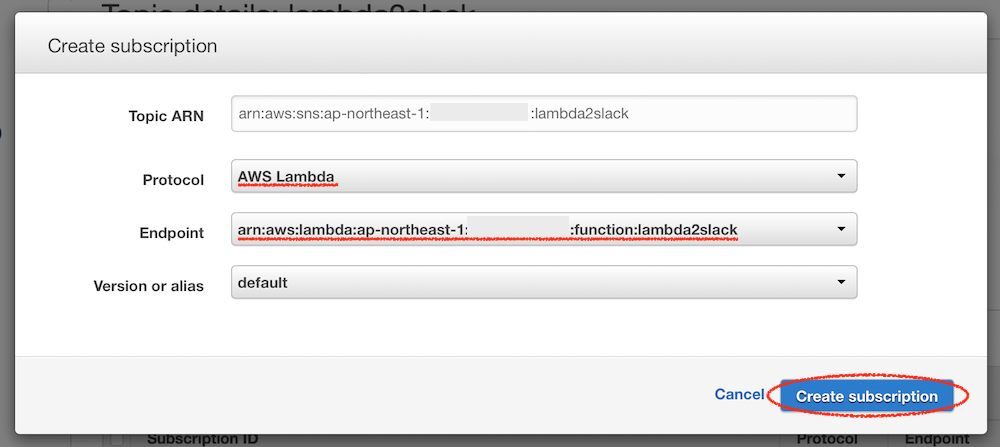
Task: Click the arrow icon on Endpoint selector
Action: (x=840, y=230)
